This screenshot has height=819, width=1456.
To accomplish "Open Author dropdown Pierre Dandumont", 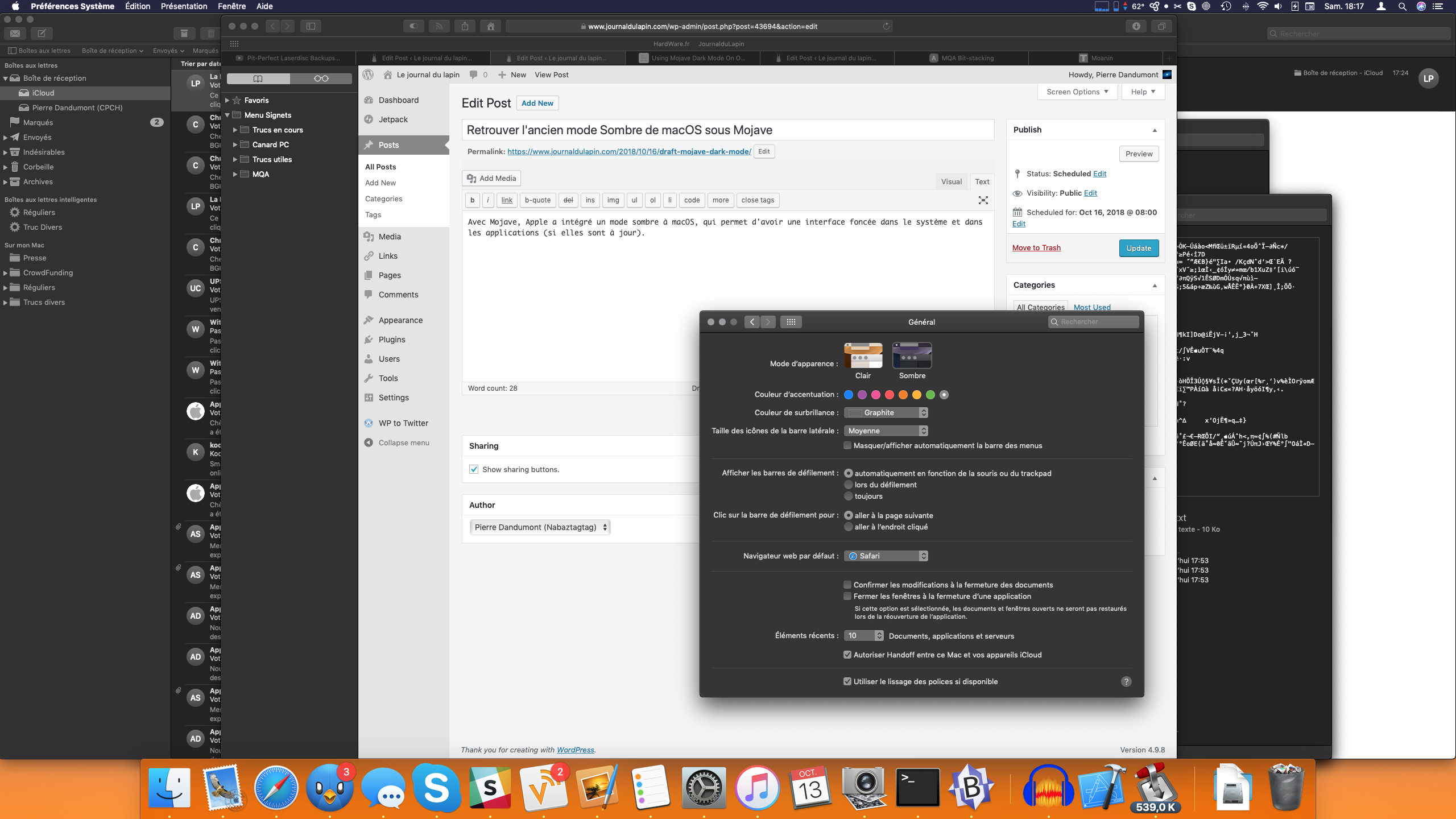I will pyautogui.click(x=540, y=527).
